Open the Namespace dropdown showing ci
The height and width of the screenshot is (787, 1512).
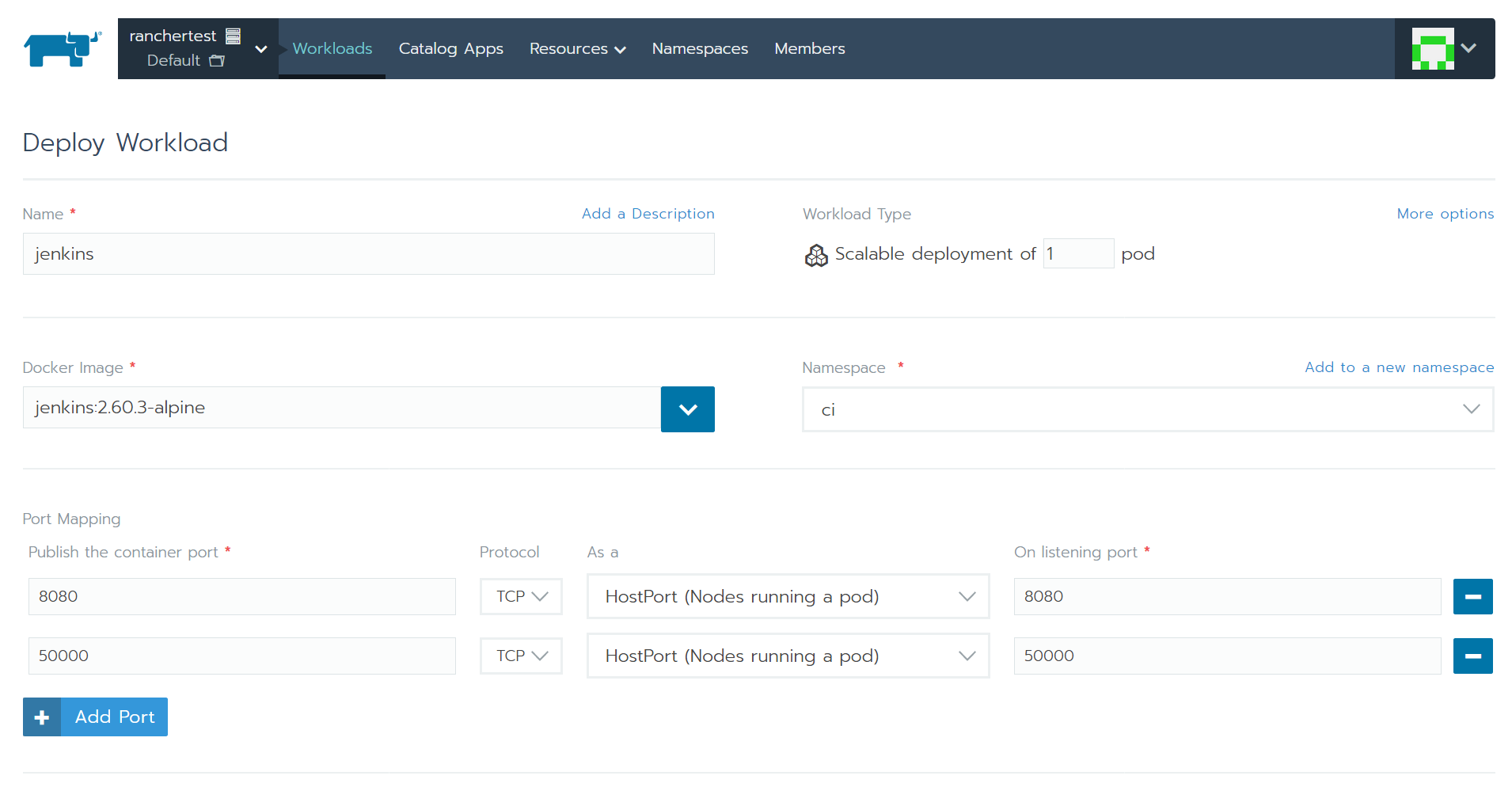(x=1148, y=409)
